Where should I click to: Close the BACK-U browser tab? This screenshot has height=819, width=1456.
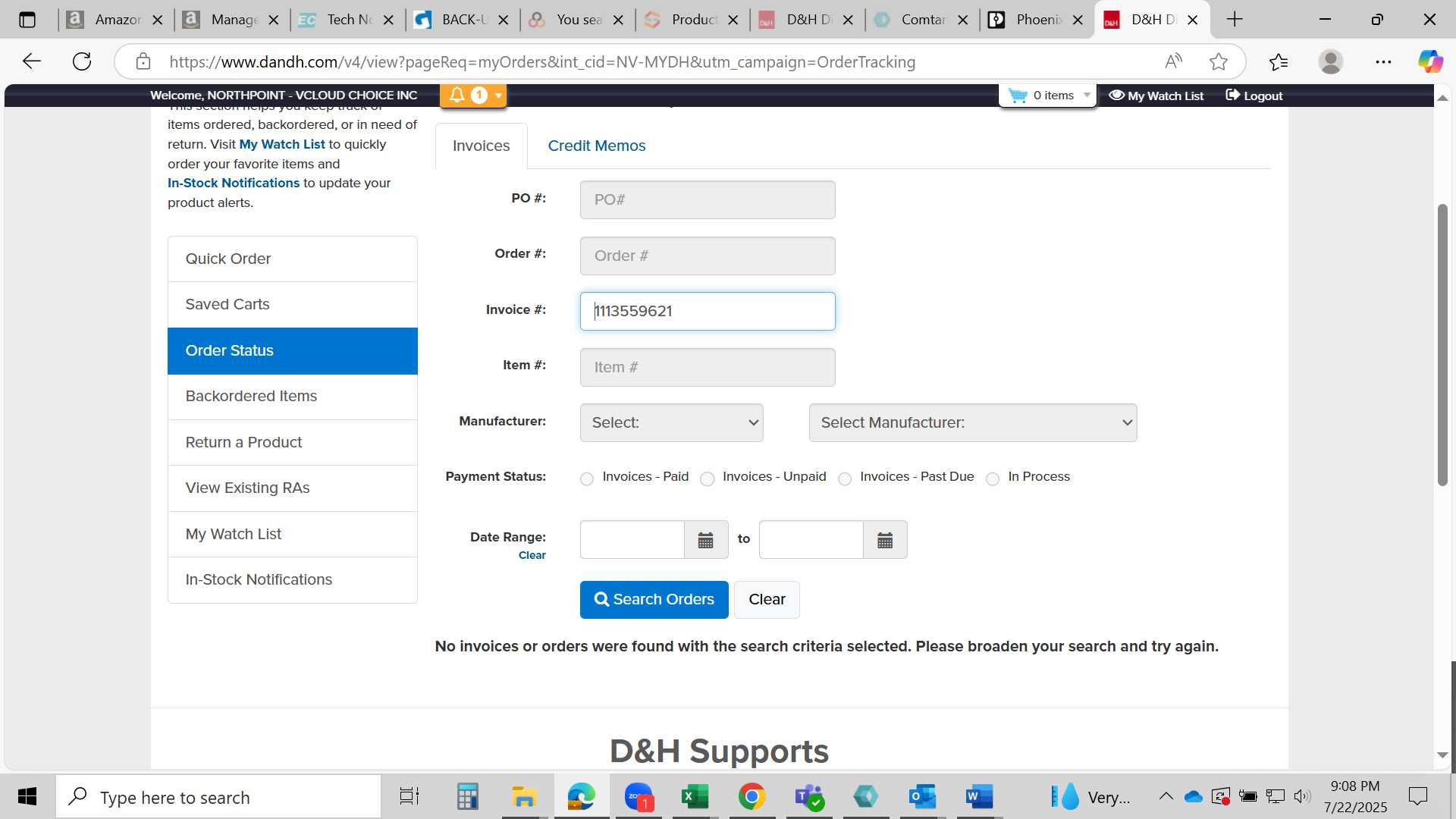503,20
